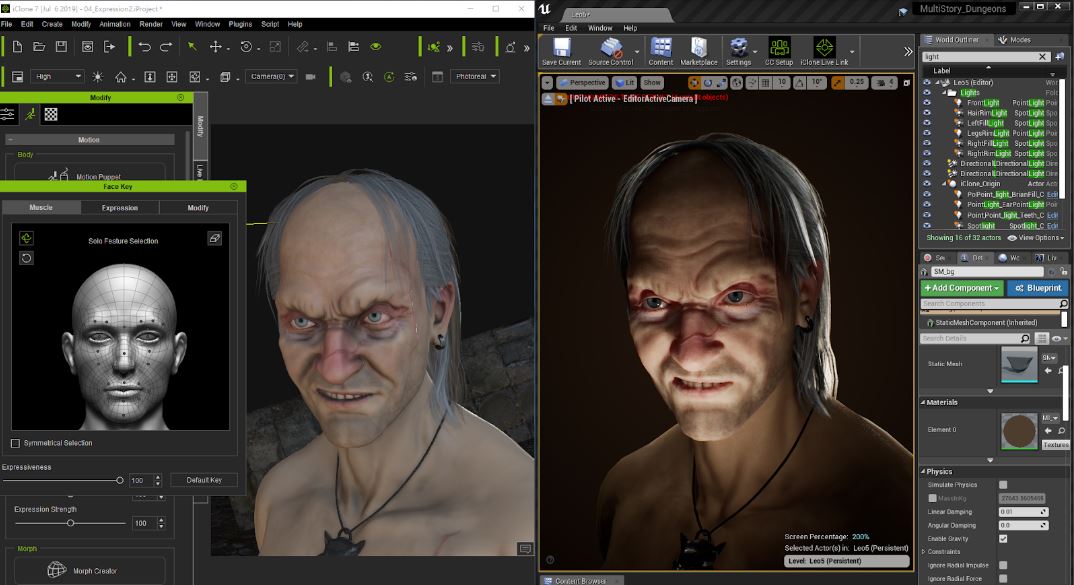
Task: Click Motion Puppet in Body section
Action: coord(90,173)
